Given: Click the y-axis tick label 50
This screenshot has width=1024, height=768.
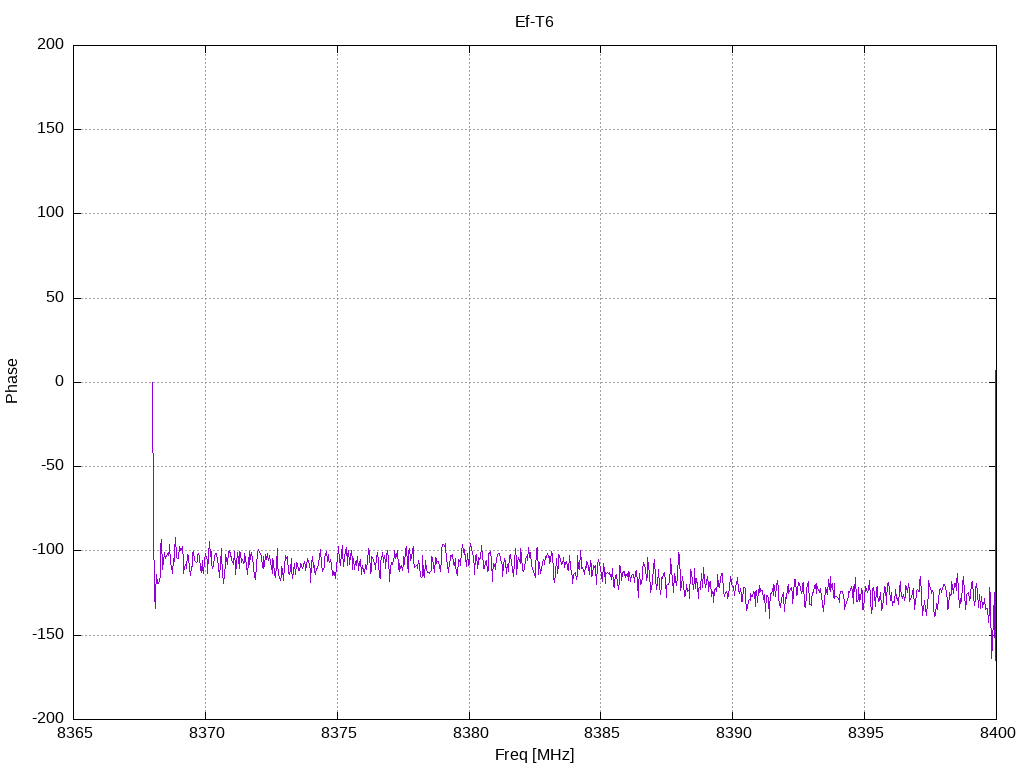Looking at the screenshot, I should [55, 298].
